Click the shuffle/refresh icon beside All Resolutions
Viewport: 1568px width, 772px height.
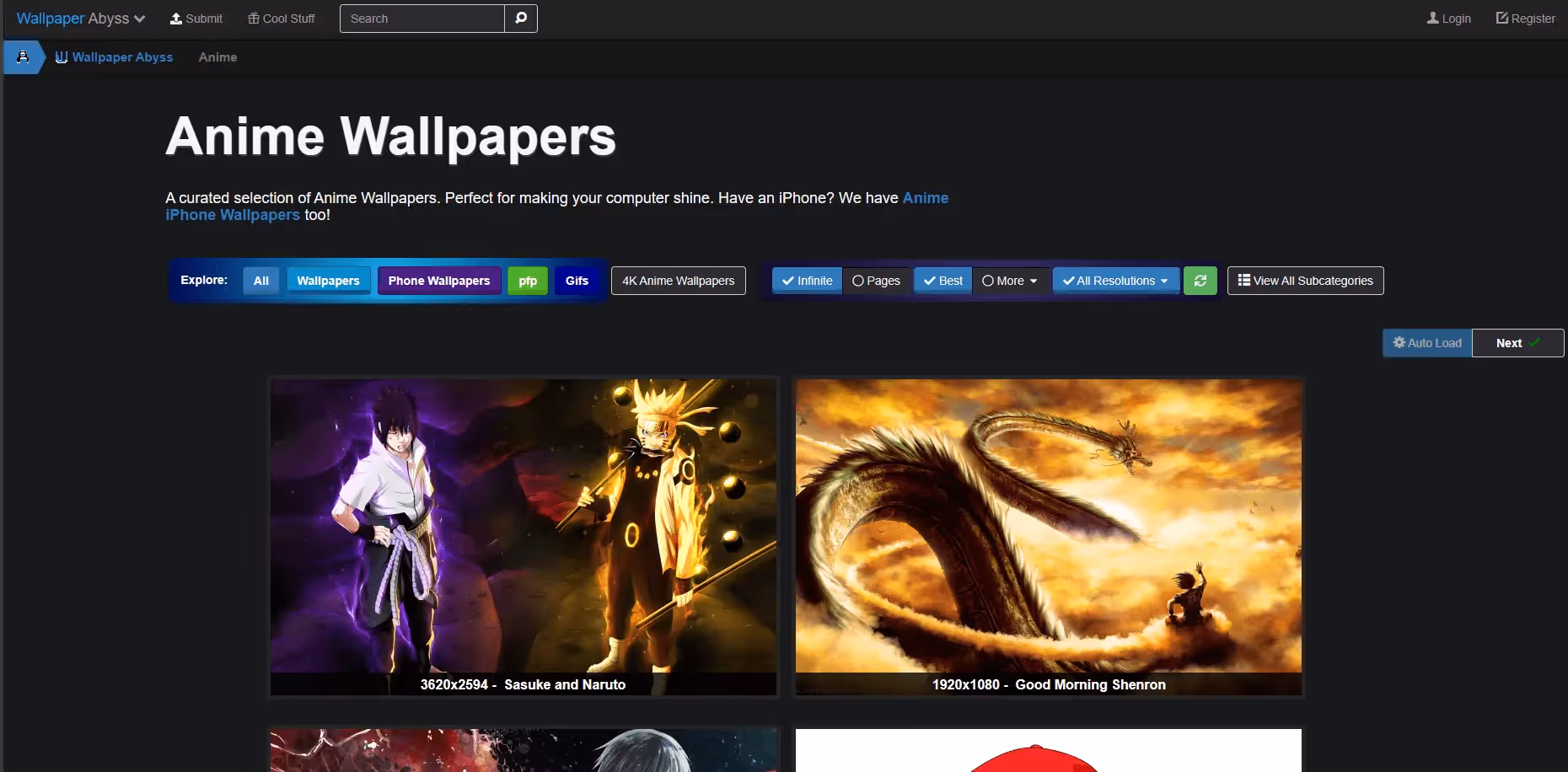[1200, 281]
